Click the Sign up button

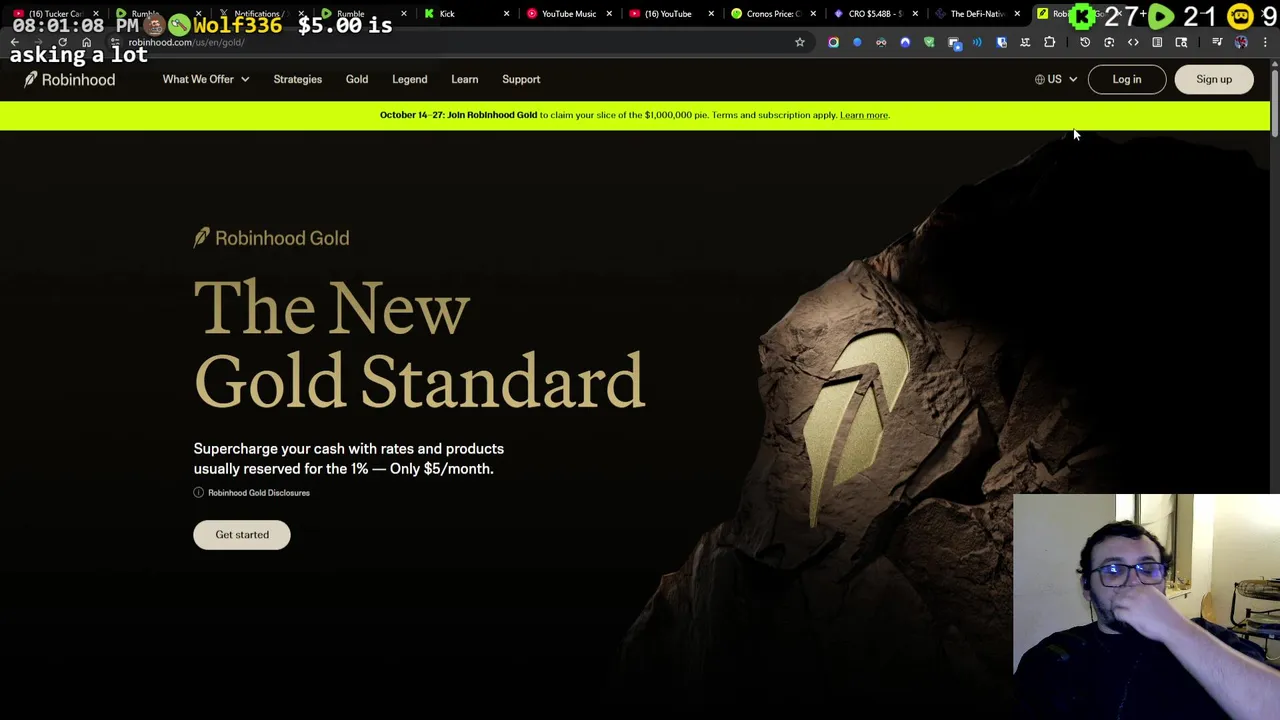1214,79
